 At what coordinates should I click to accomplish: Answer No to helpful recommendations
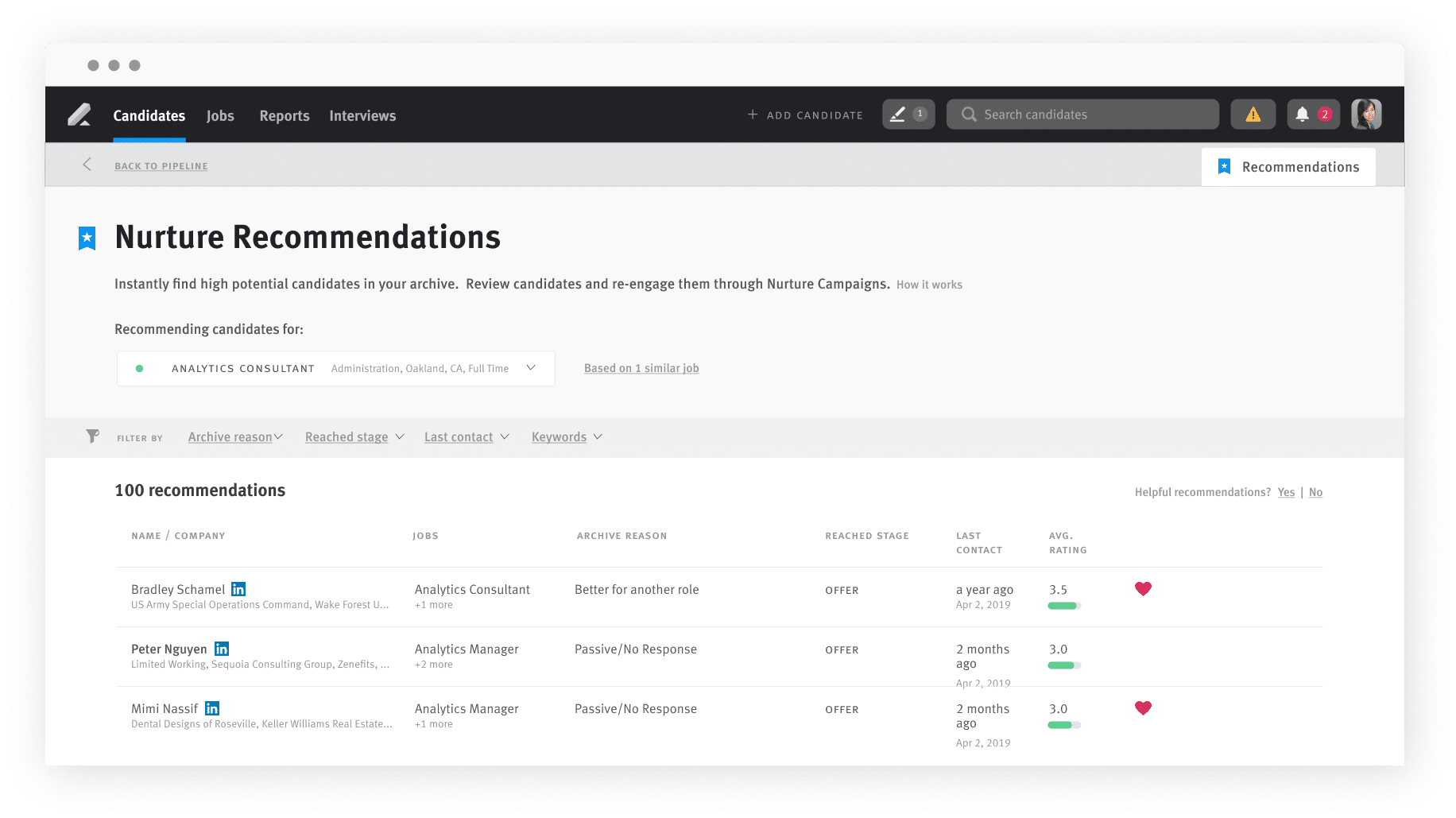point(1315,492)
